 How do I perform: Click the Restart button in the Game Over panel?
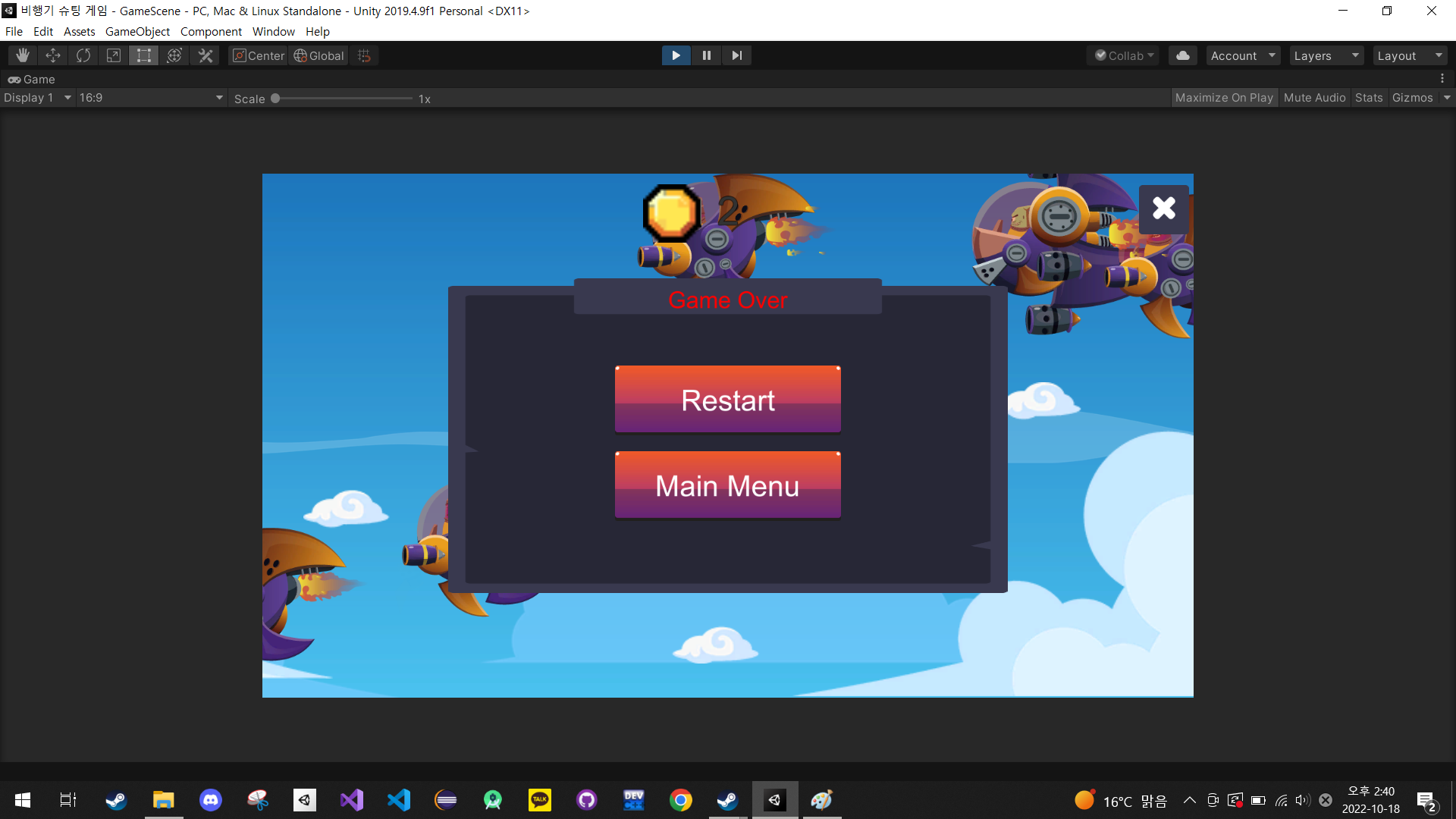[x=727, y=400]
